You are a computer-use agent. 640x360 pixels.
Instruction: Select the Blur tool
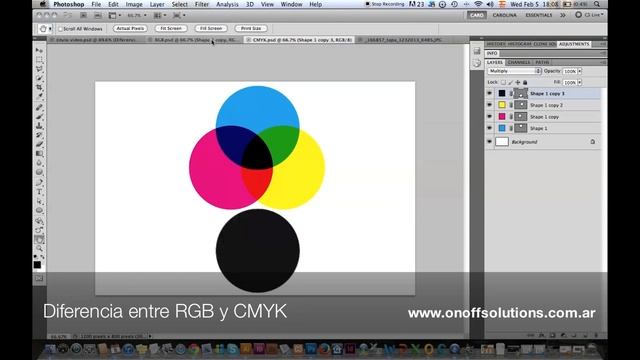click(39, 162)
